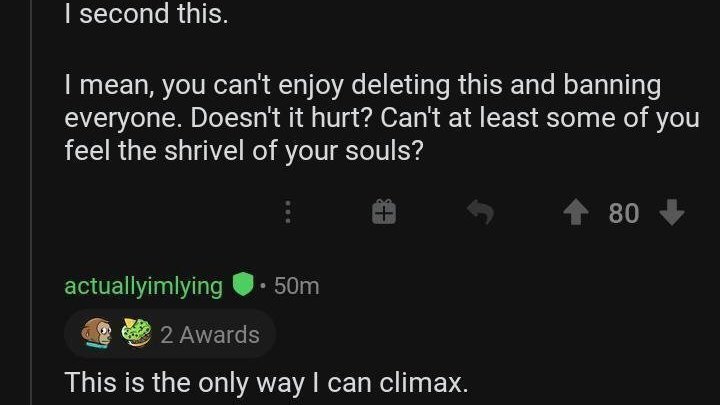Click the green moderator shield badge
The height and width of the screenshot is (405, 720).
tap(240, 286)
